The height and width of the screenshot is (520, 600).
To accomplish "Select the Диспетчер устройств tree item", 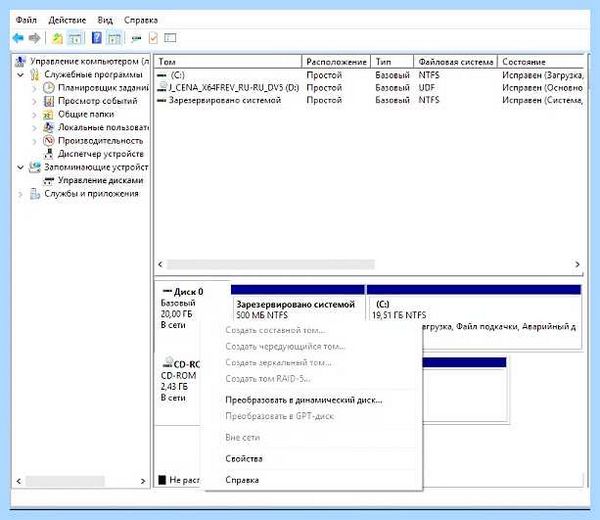I will pyautogui.click(x=101, y=154).
